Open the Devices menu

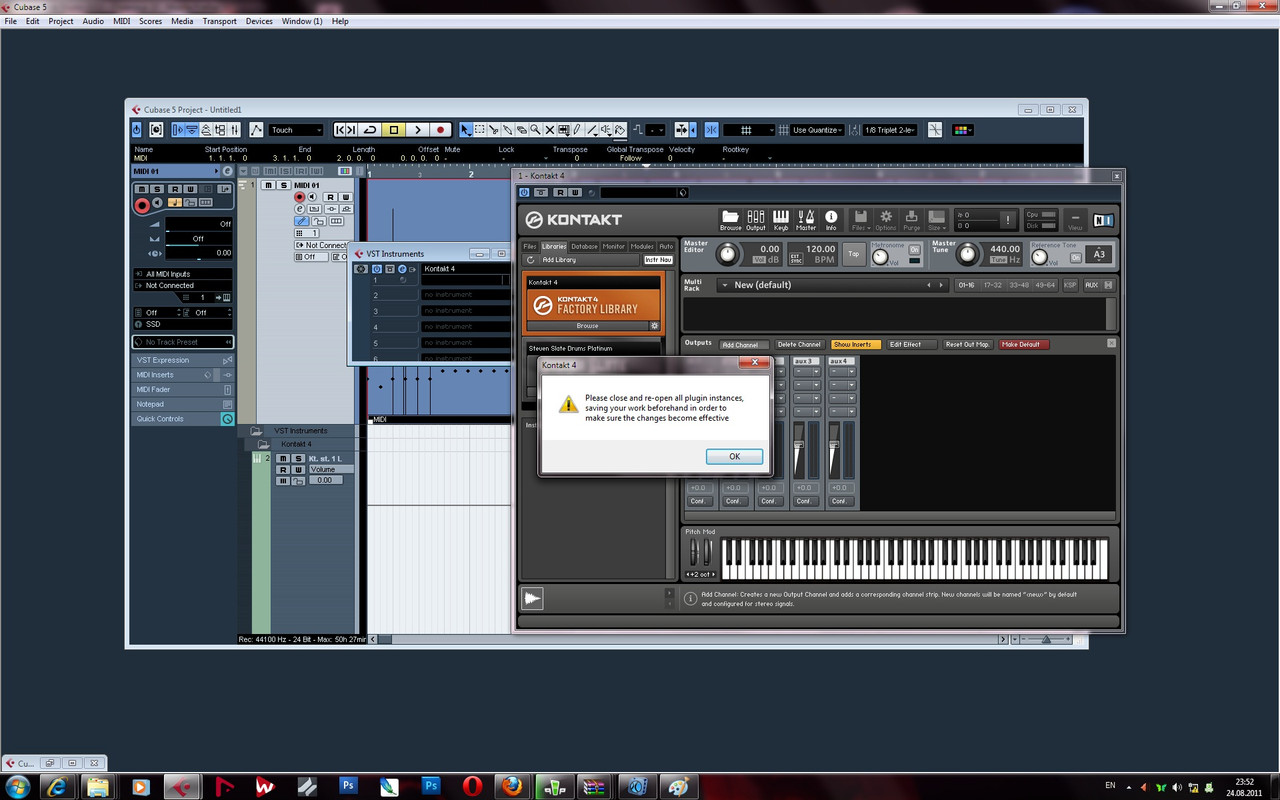pyautogui.click(x=259, y=21)
